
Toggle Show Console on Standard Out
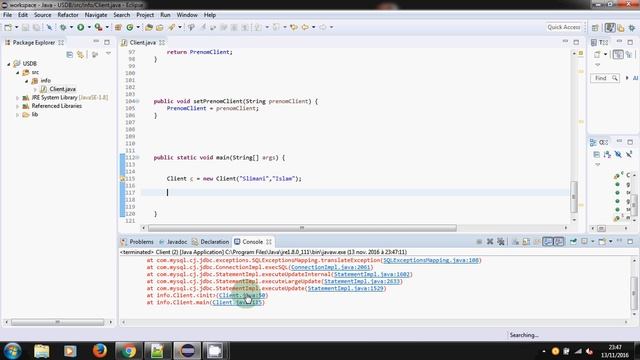(548, 242)
